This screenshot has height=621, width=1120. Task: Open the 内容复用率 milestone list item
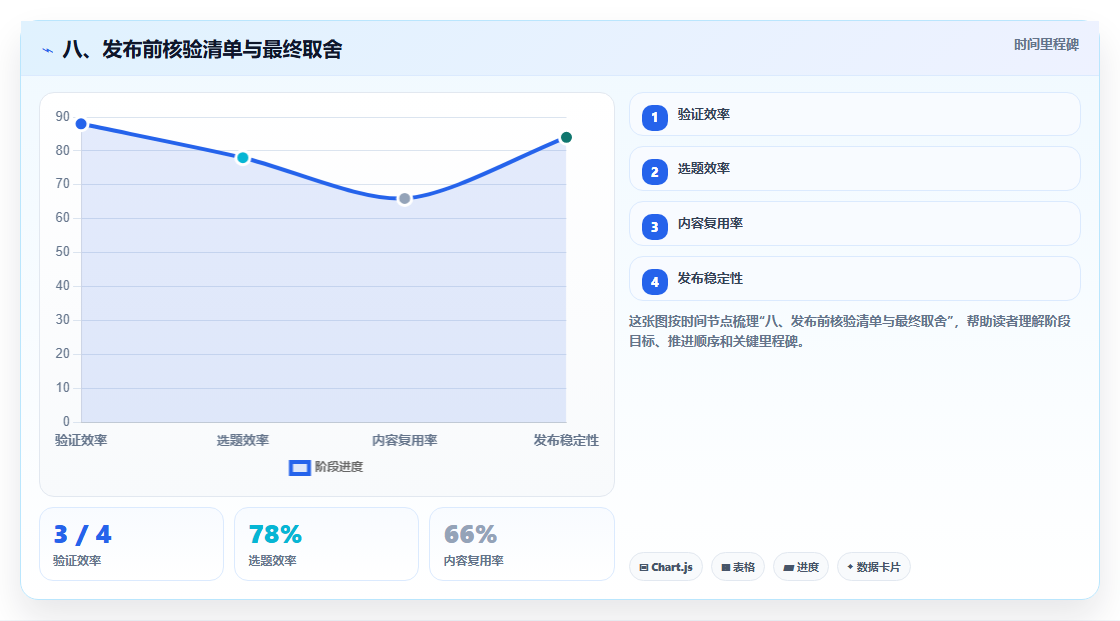click(x=854, y=224)
